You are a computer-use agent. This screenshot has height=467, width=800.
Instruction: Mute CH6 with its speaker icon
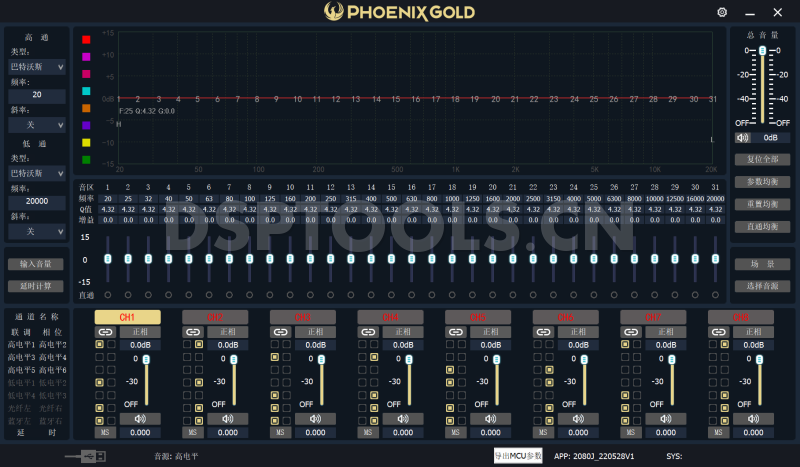(x=579, y=419)
